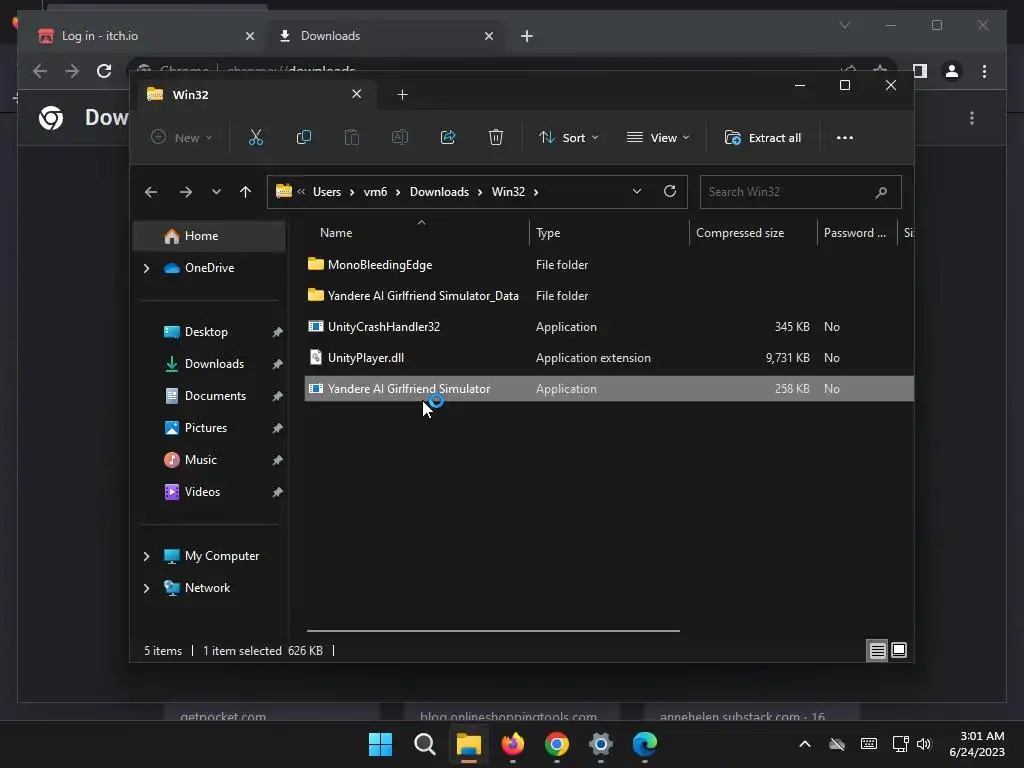
Task: Open Microsoft Edge from taskbar
Action: click(x=645, y=744)
